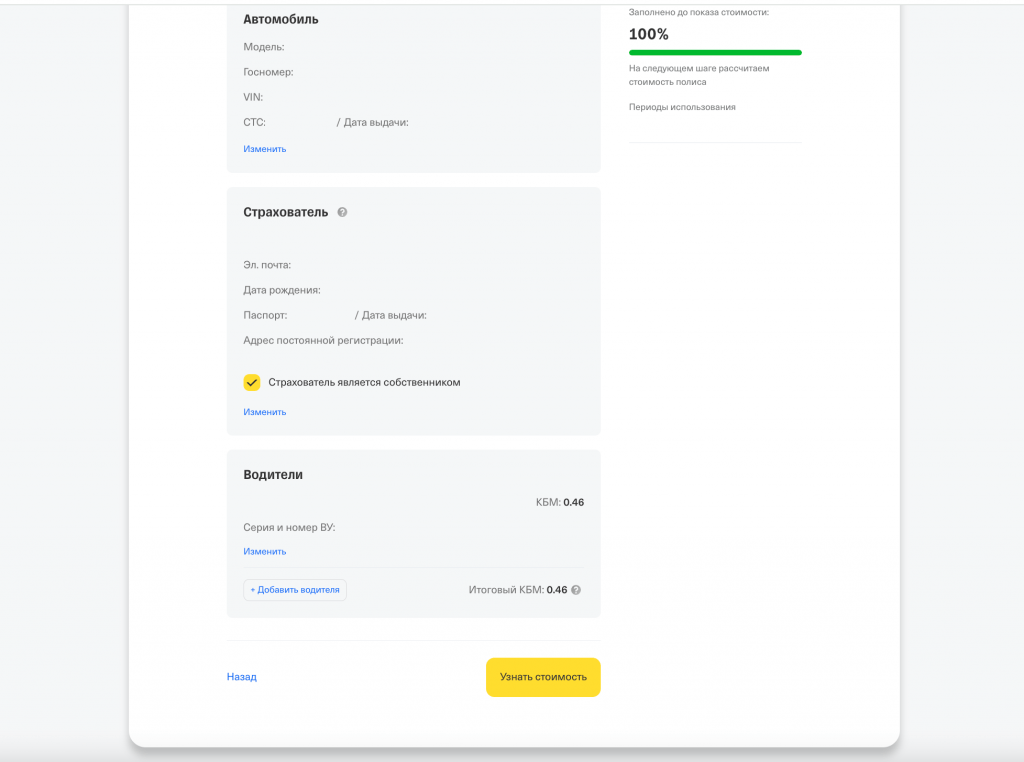Go back using the Назад link

[x=242, y=677]
